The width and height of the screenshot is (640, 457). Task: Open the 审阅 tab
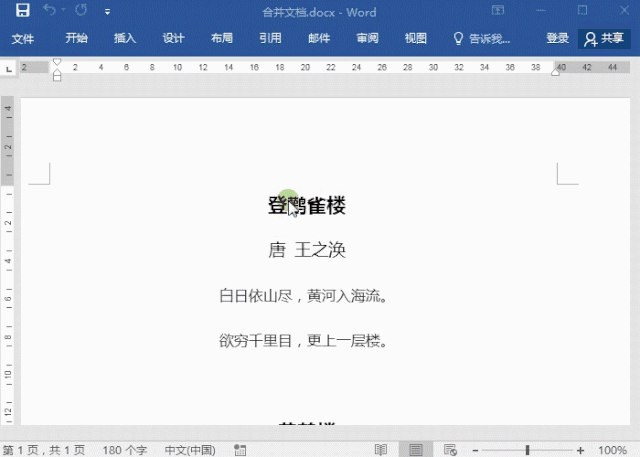367,38
